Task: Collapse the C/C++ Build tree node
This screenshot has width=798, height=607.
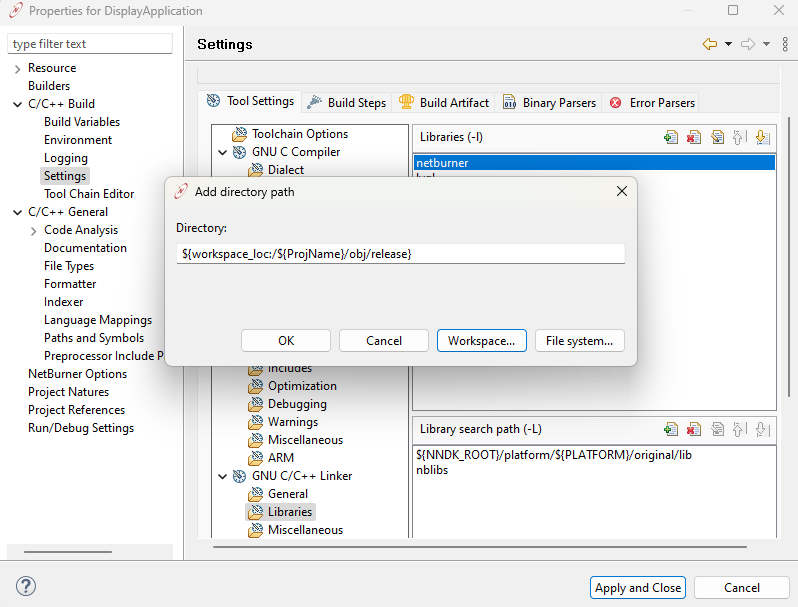Action: (x=18, y=104)
